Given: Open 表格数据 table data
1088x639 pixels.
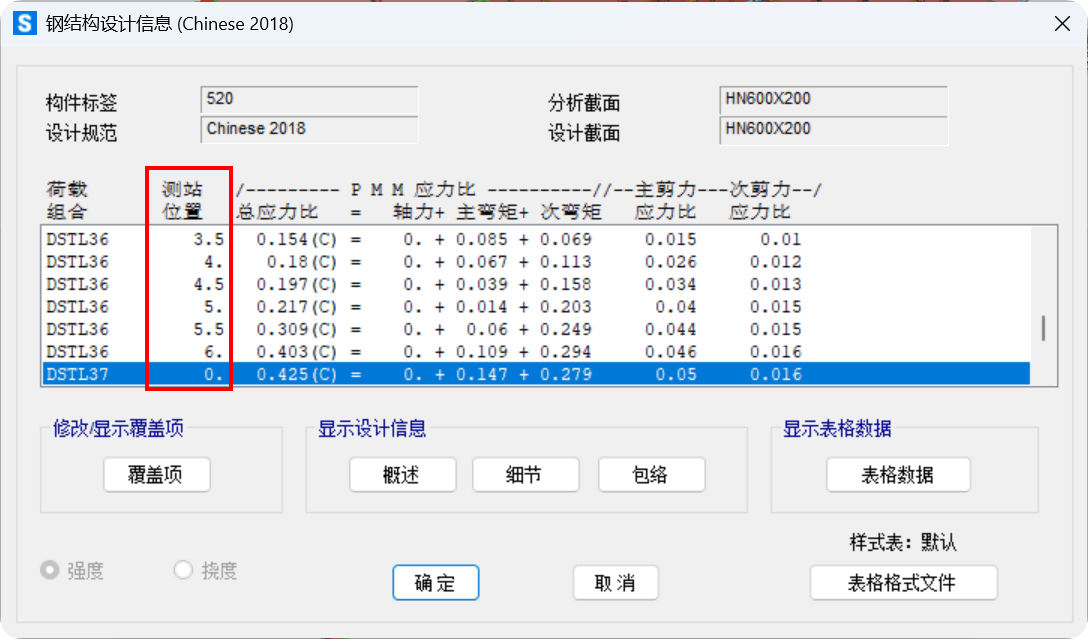Looking at the screenshot, I should coord(897,475).
